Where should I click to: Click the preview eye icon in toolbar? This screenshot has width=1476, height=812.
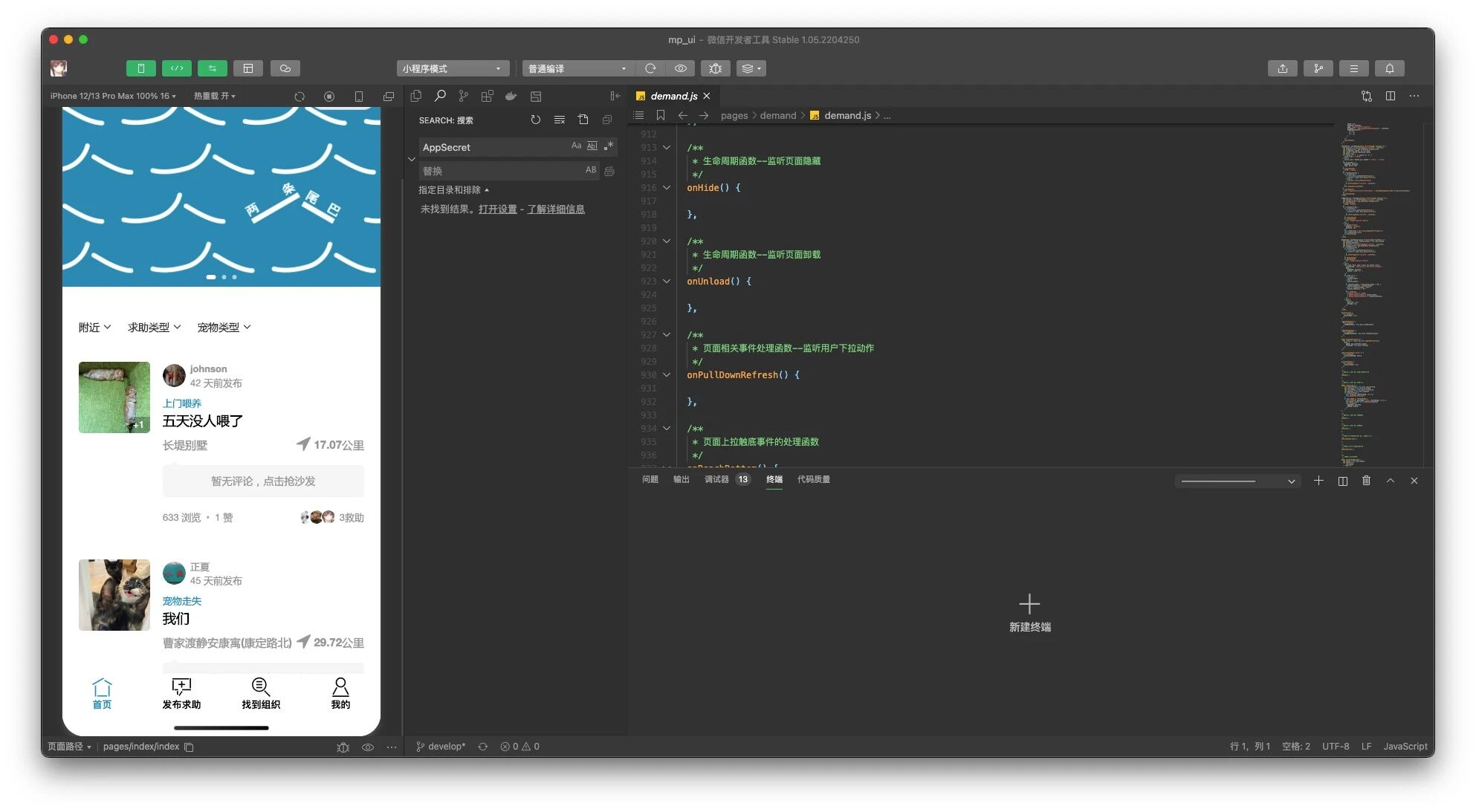tap(680, 68)
